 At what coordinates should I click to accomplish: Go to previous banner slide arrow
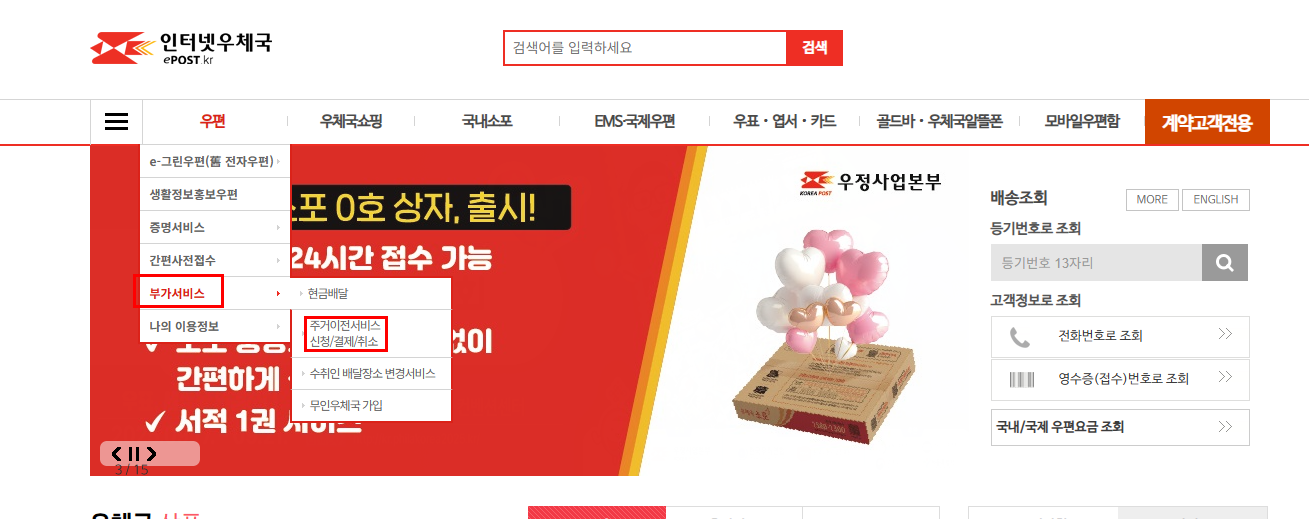[117, 454]
